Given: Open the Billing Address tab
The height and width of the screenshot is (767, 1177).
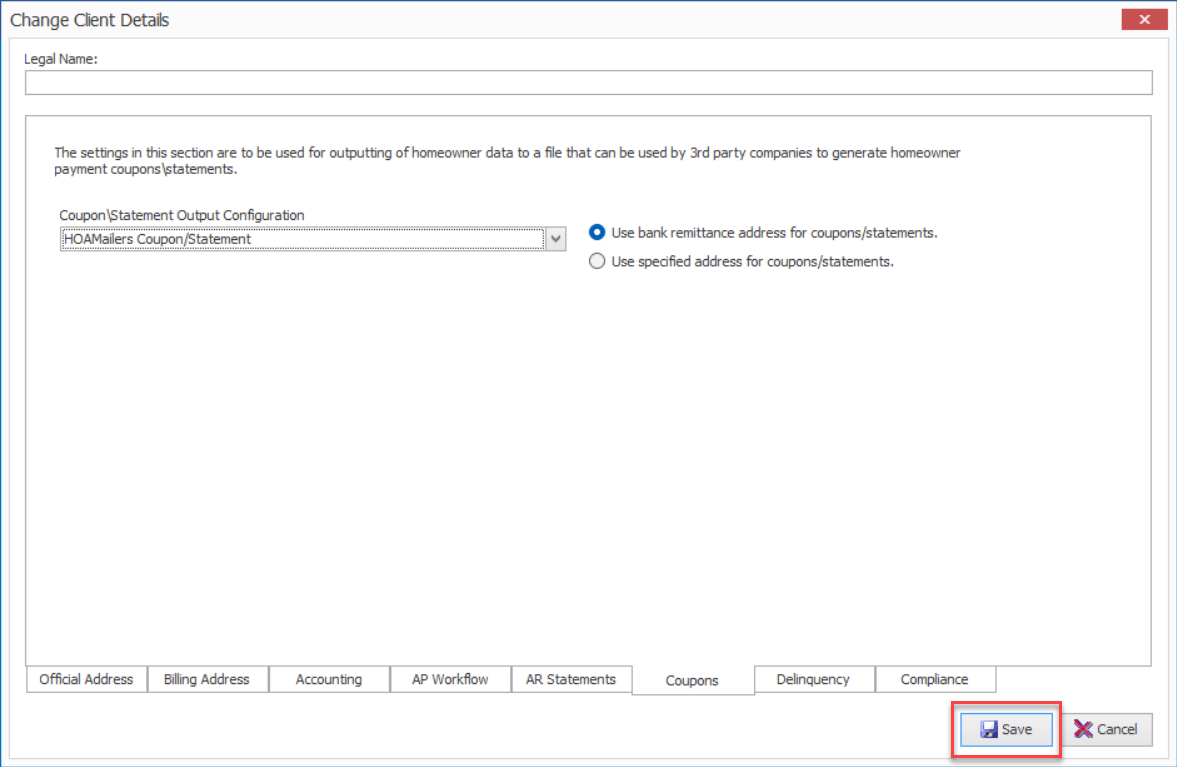Looking at the screenshot, I should (x=207, y=679).
